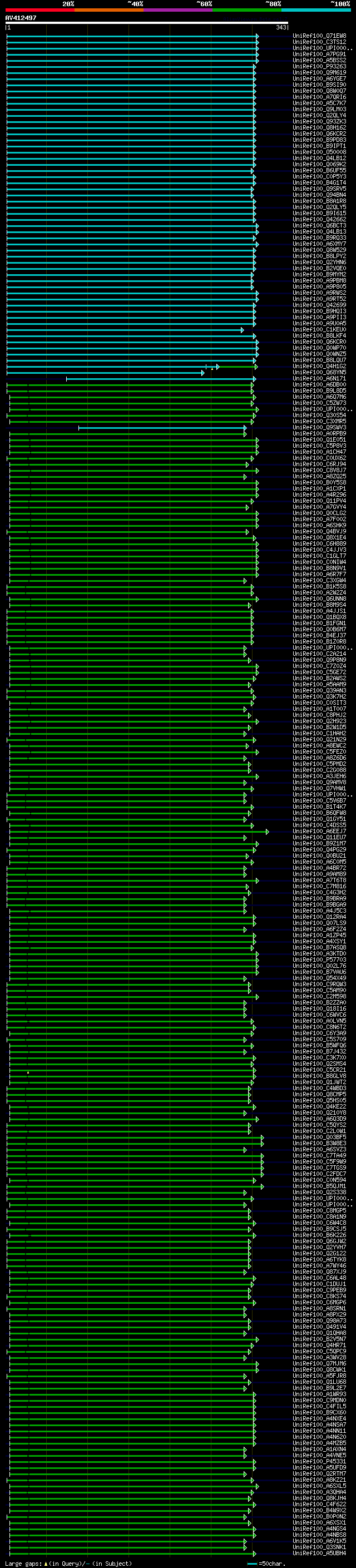Select hit label UniRef100_Q42662
356x1568 pixels.
click(x=319, y=220)
